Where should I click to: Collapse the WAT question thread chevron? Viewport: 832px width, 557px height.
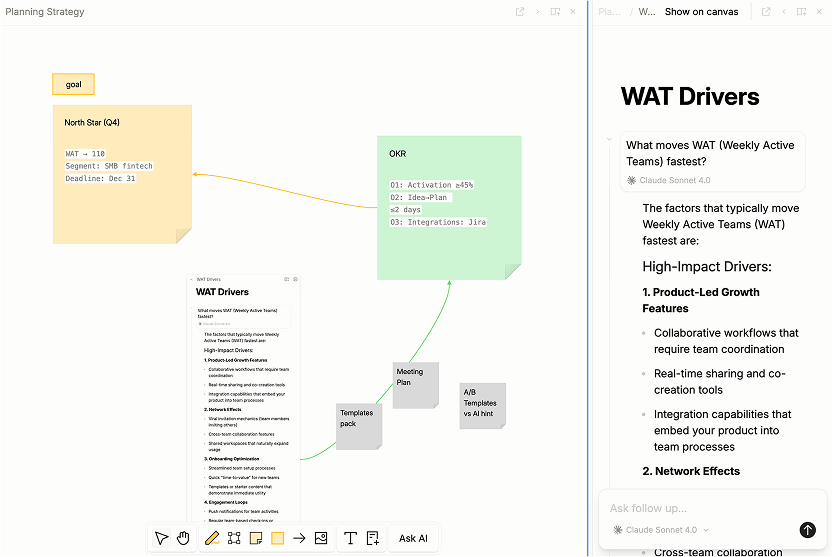pyautogui.click(x=607, y=139)
